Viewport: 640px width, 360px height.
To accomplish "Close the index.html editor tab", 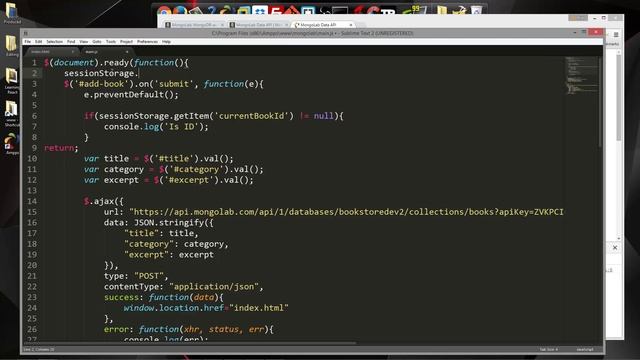I will pyautogui.click(x=73, y=52).
